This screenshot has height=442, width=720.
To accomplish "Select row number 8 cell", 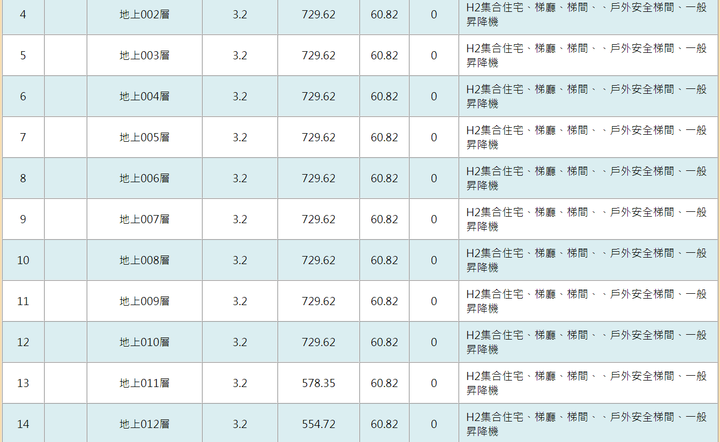I will [x=23, y=178].
